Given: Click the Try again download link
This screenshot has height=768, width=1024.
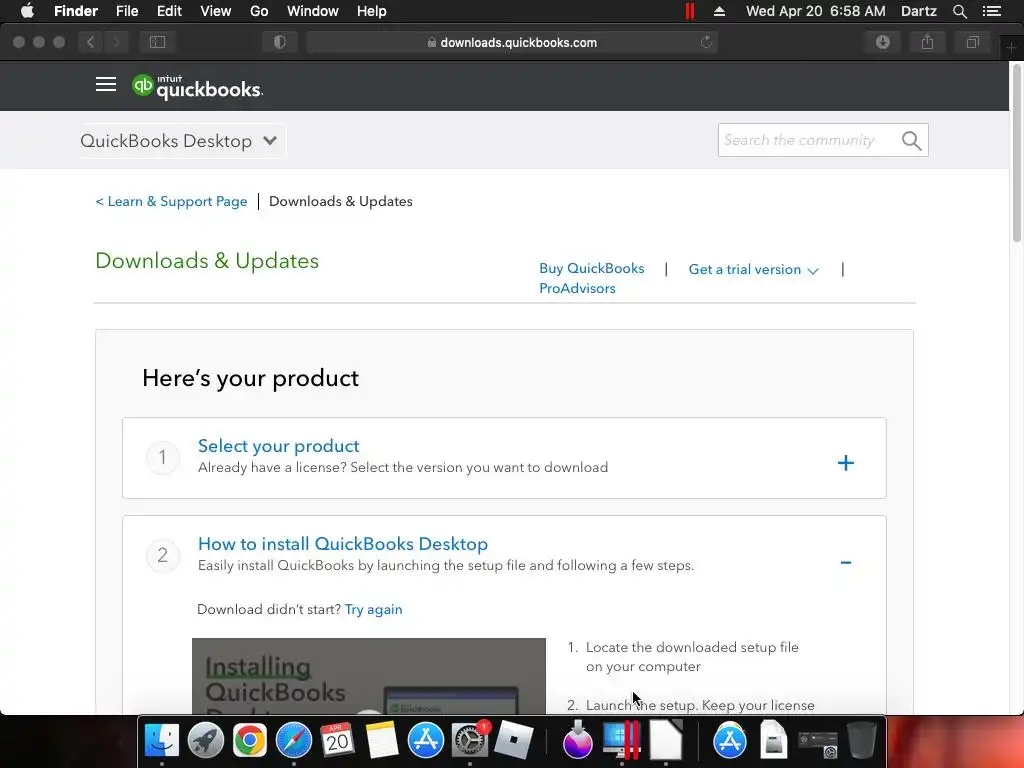Looking at the screenshot, I should (x=374, y=609).
